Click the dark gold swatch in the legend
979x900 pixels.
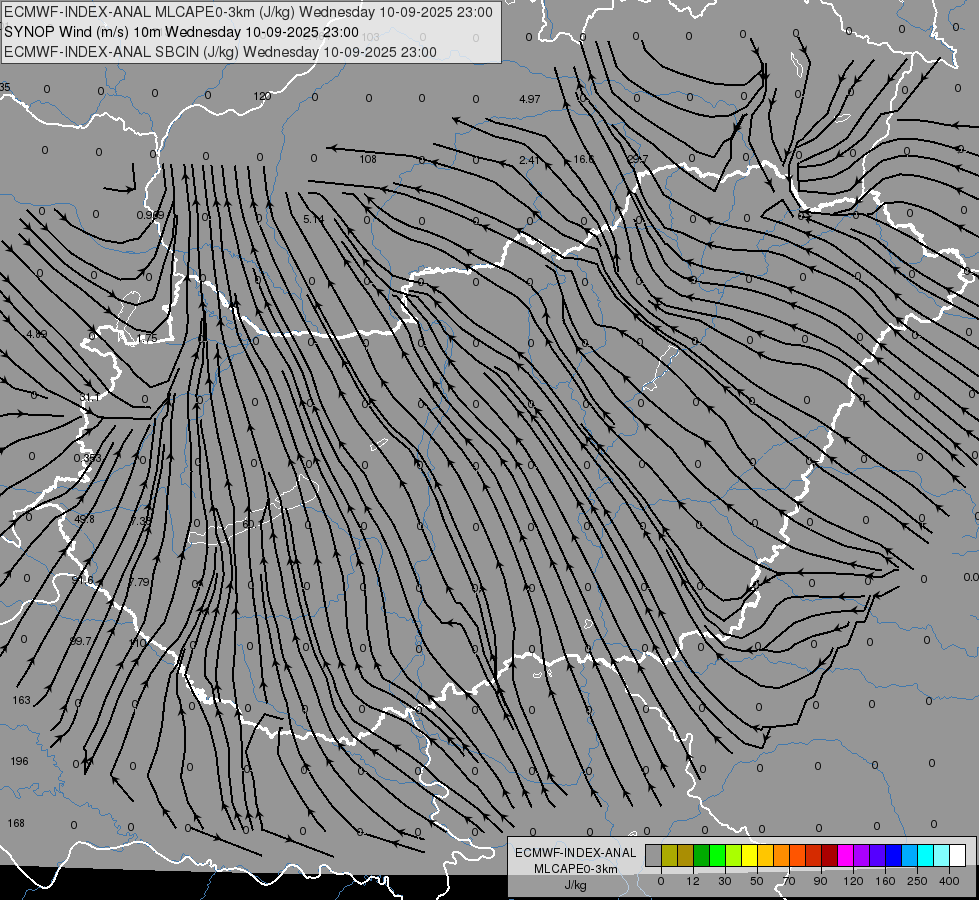pos(686,856)
